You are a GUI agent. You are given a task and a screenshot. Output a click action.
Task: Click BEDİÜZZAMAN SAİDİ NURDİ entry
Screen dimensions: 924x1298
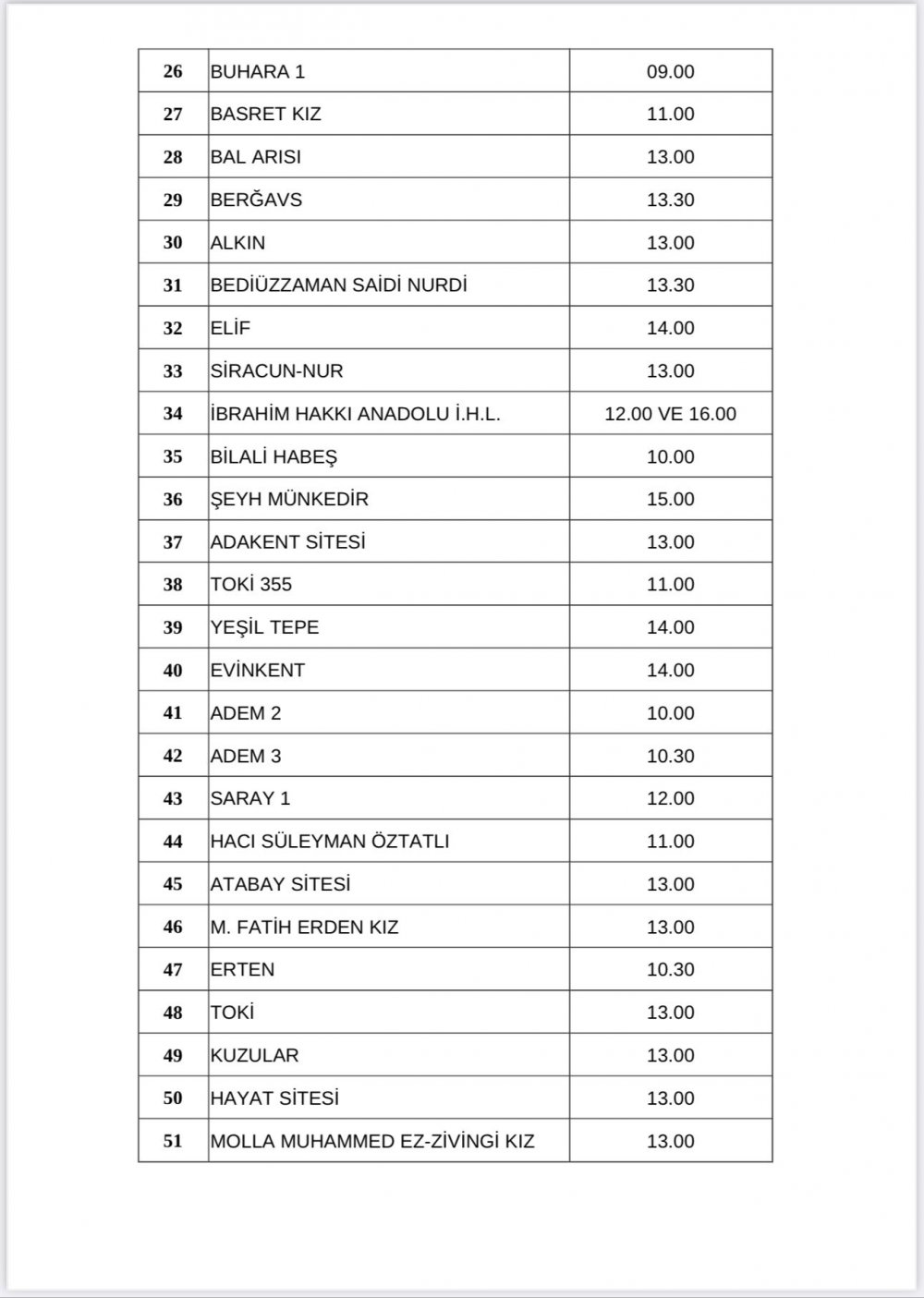coord(339,285)
